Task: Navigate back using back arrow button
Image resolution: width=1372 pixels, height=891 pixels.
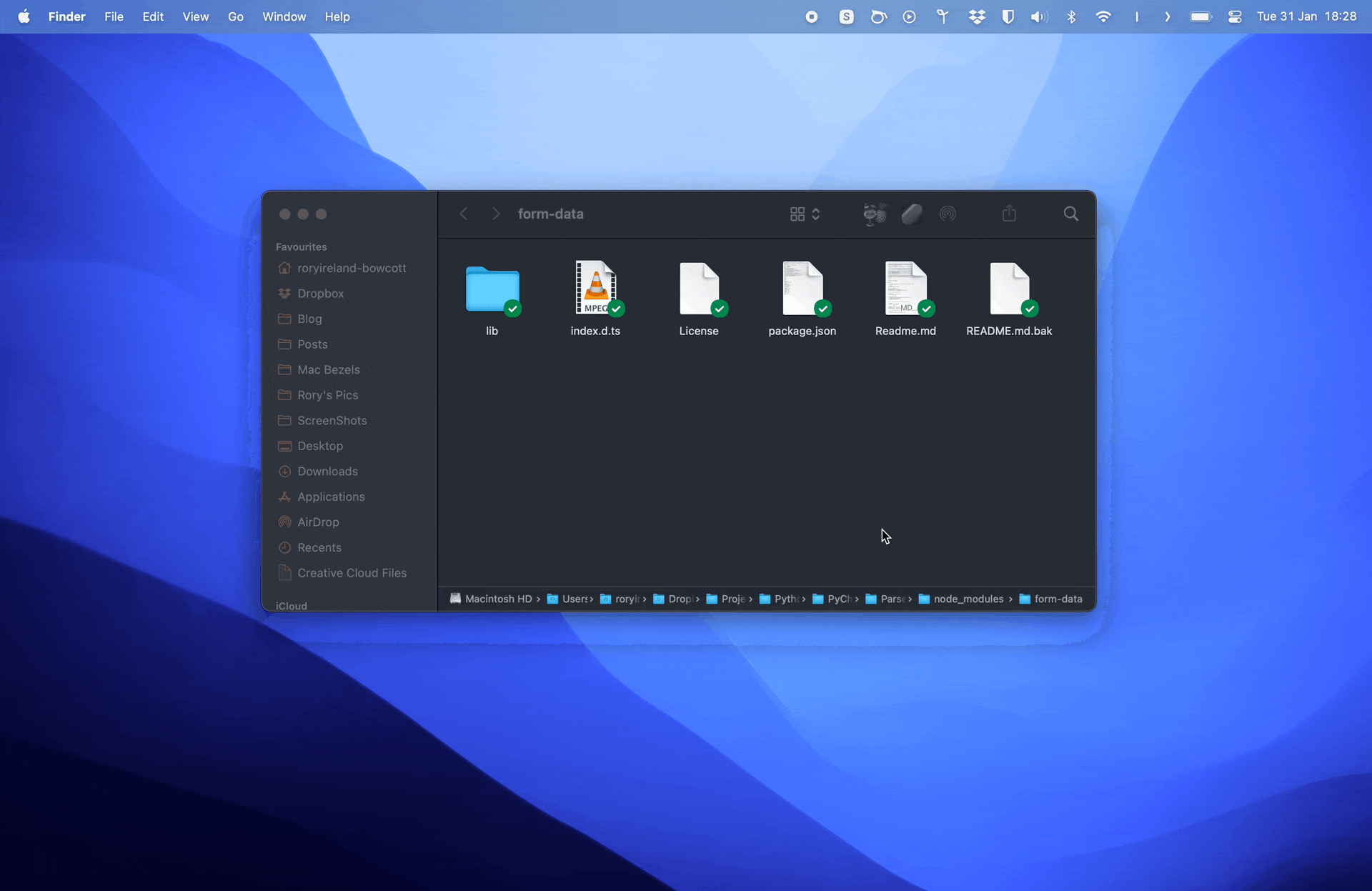Action: [462, 213]
